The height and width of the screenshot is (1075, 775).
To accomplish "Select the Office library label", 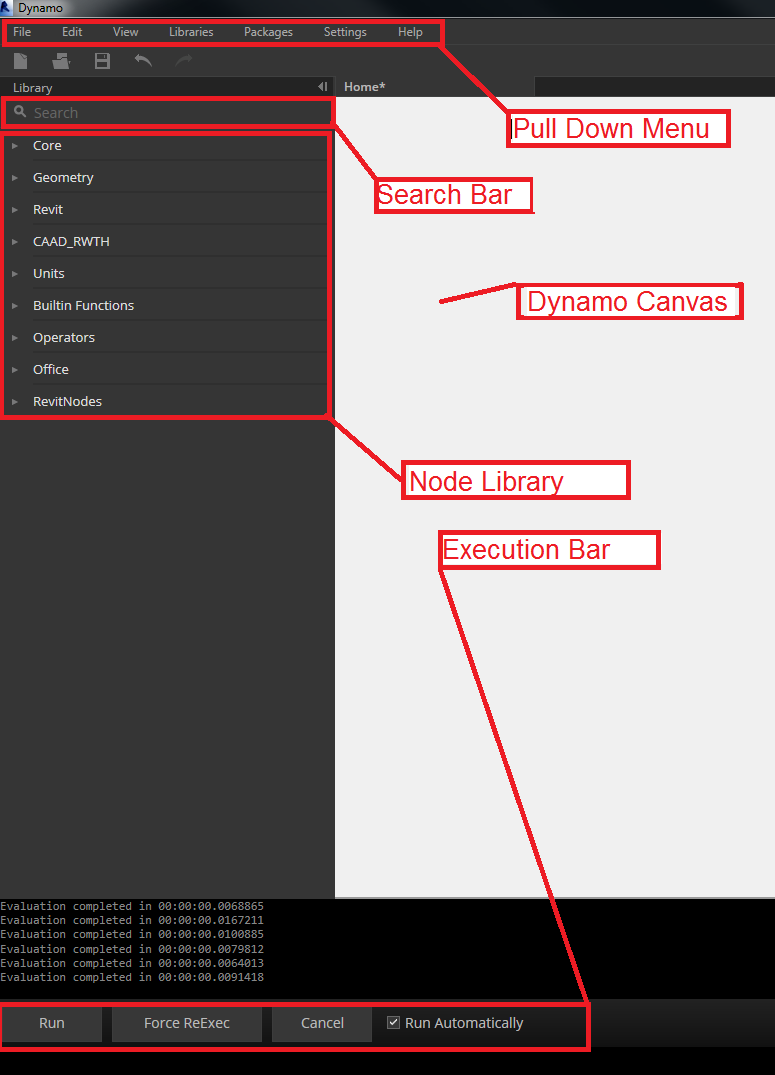I will coord(51,370).
